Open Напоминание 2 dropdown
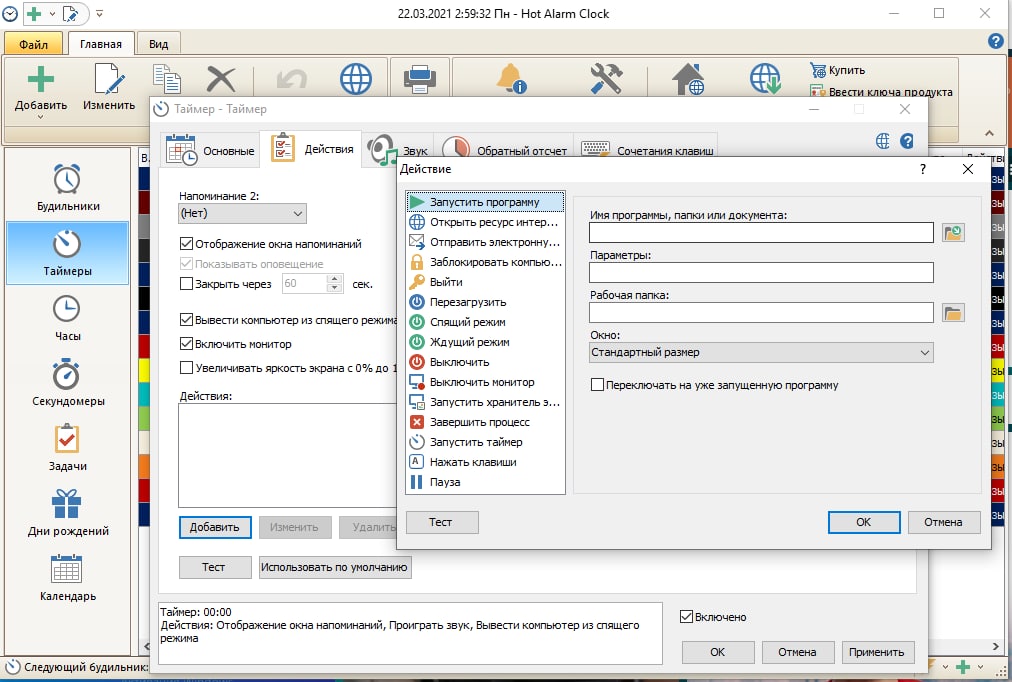 (242, 214)
